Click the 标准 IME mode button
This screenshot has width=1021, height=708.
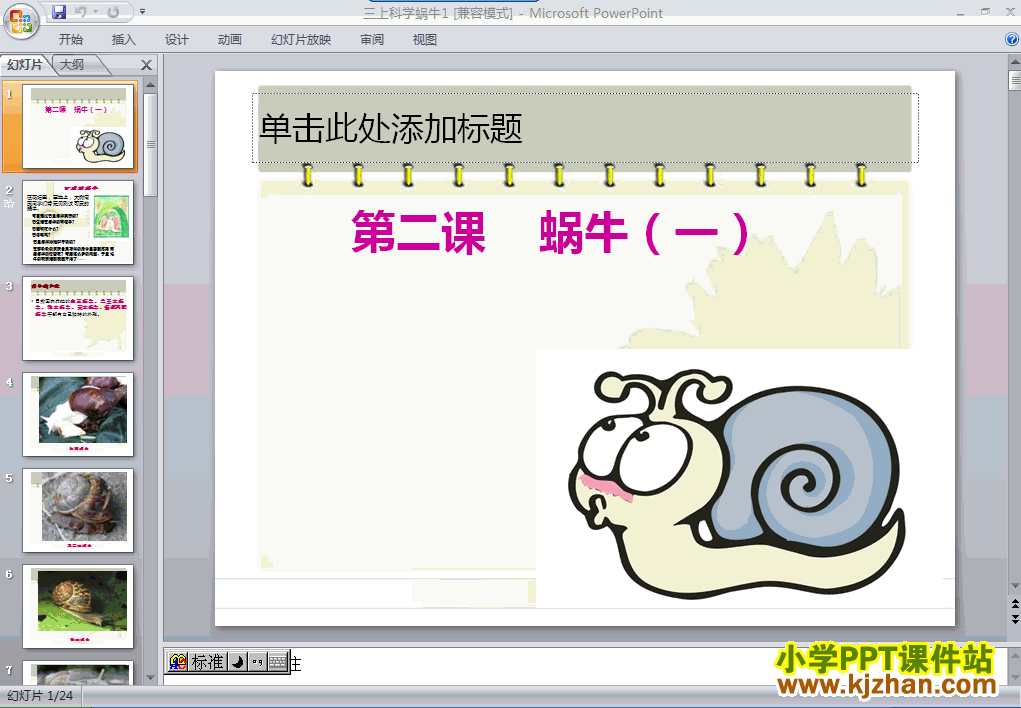pos(208,662)
